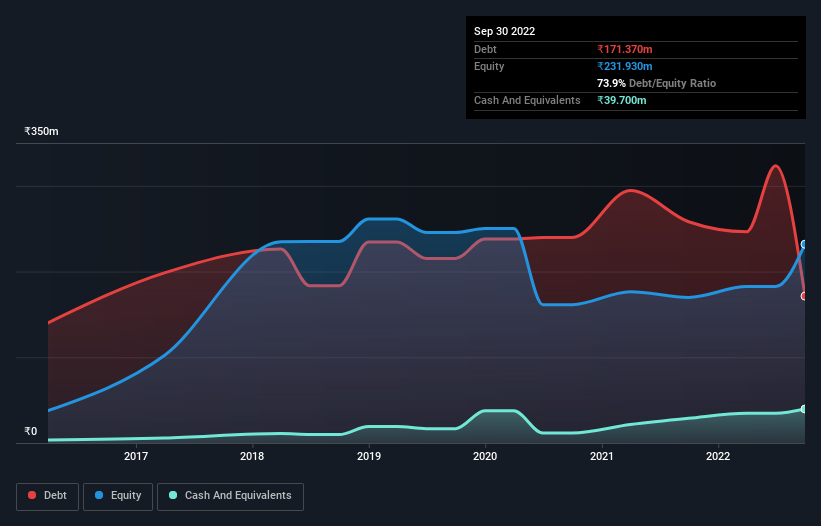Click the ₹350m y-axis label
The image size is (821, 526).
click(41, 131)
